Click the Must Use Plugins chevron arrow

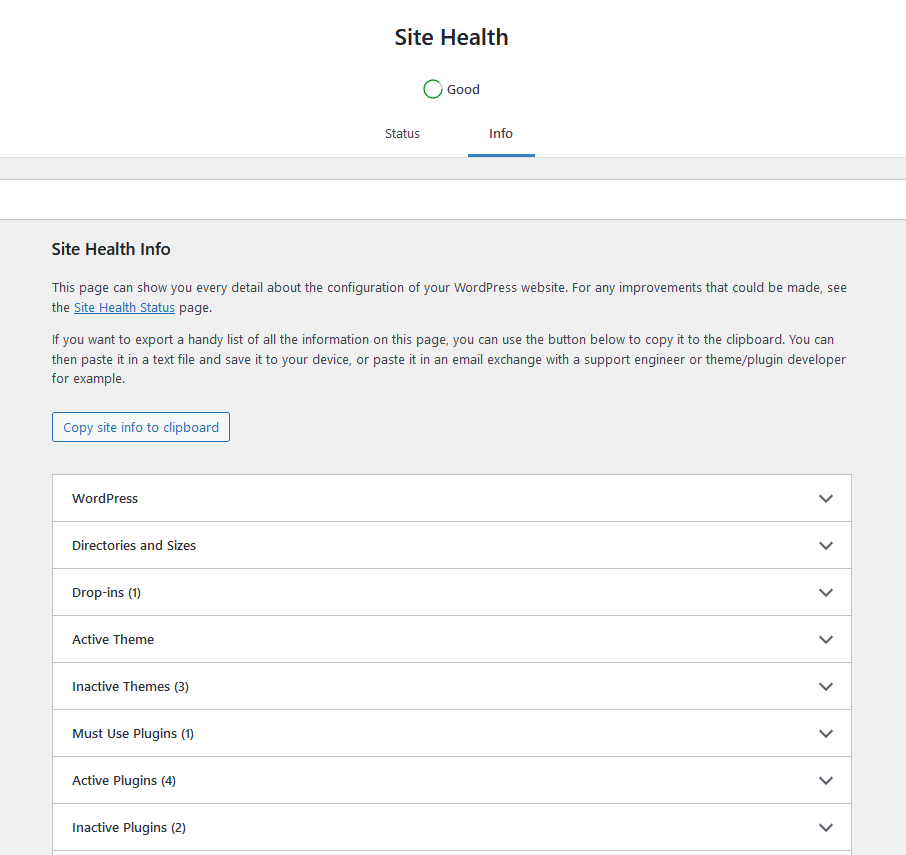click(x=826, y=734)
